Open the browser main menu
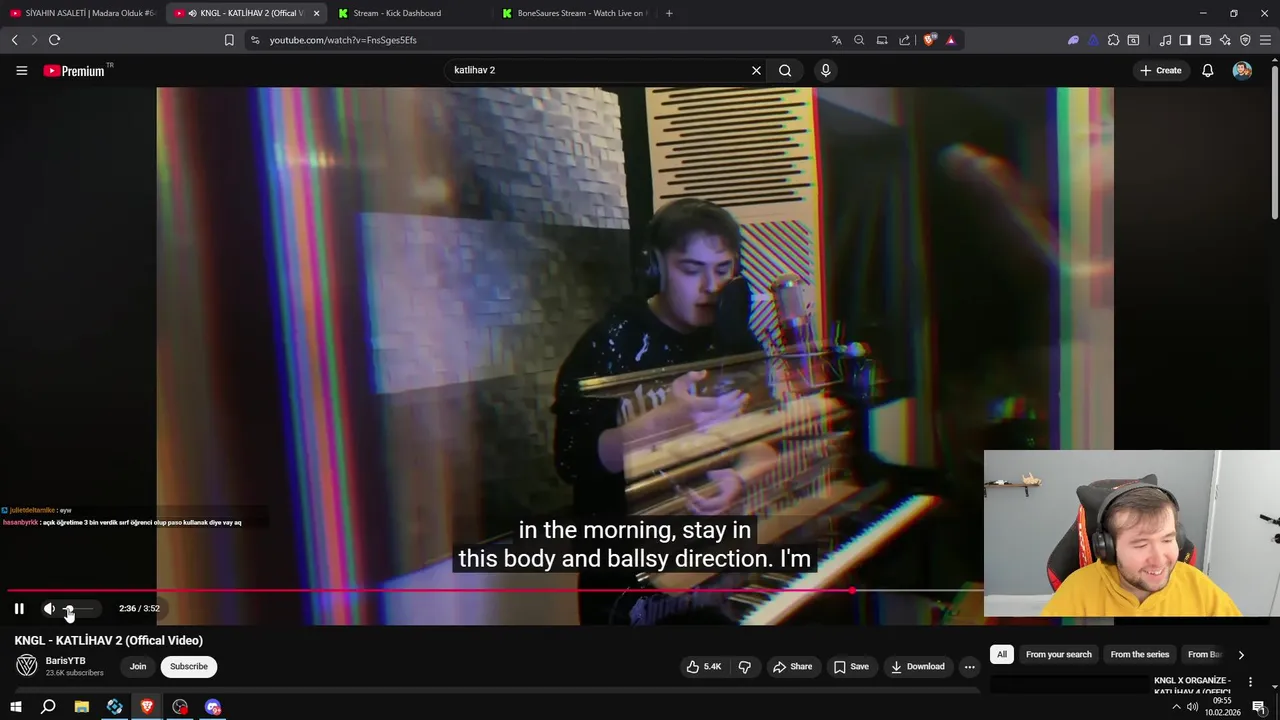The height and width of the screenshot is (720, 1280). (x=1266, y=40)
